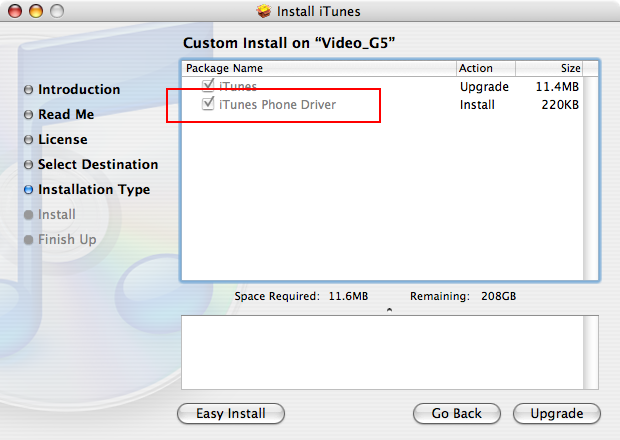Click the Go Back button
Screen dimensions: 620x440
click(457, 414)
